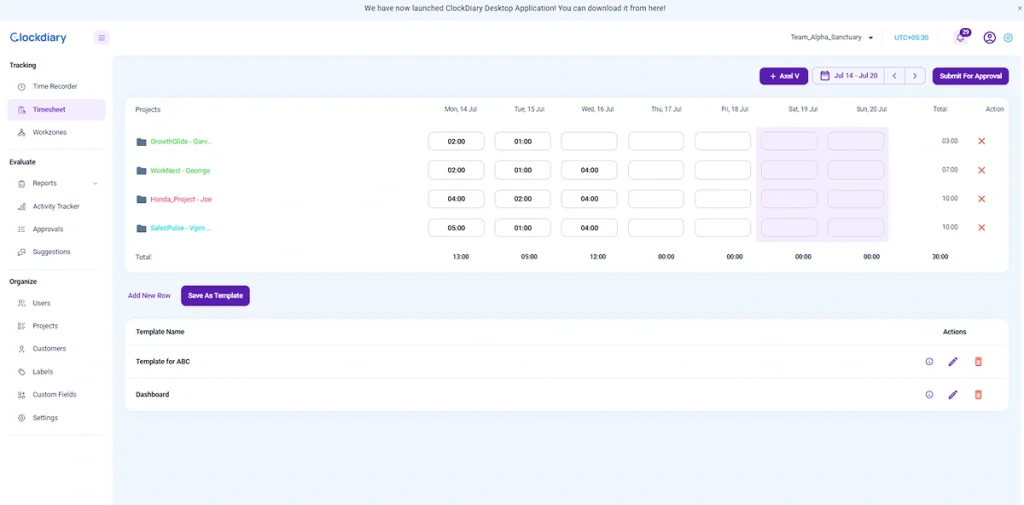Click GrowthGlide Wednesday empty time field
Screen dimensions: 1024x505
[589, 141]
